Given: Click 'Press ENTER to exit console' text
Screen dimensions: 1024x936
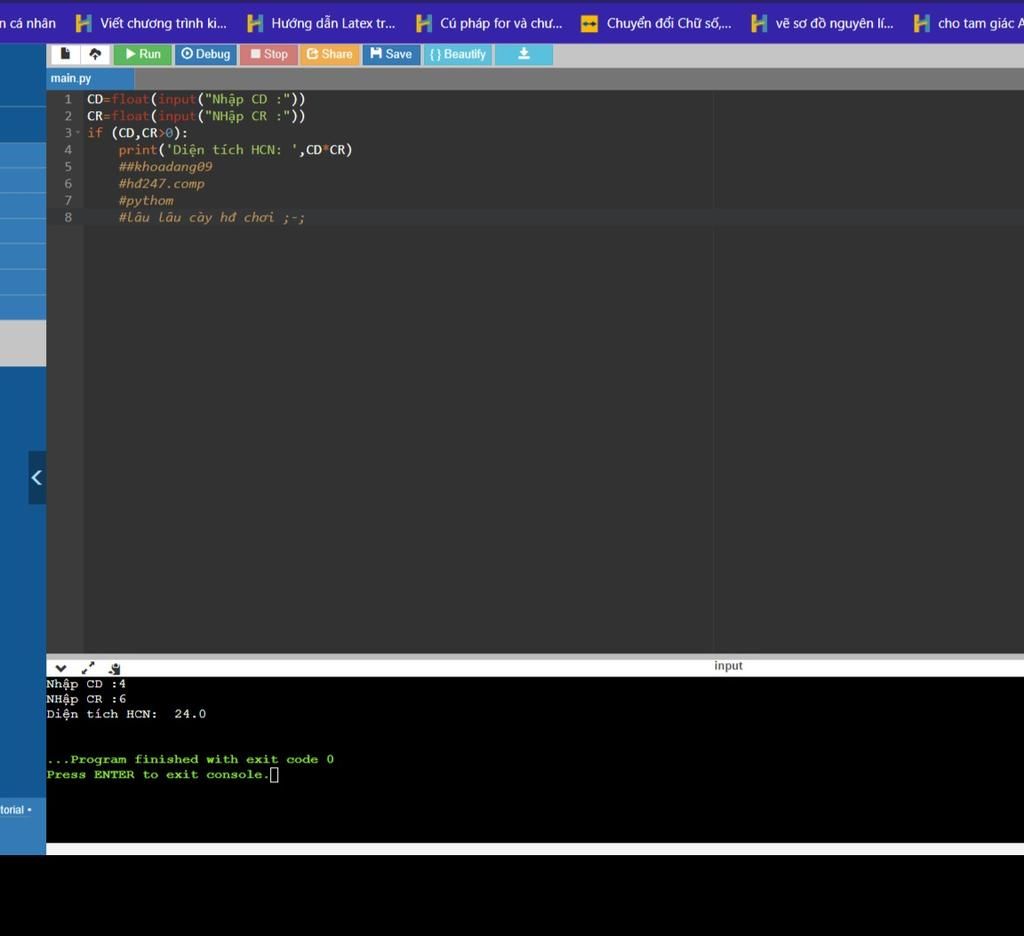Looking at the screenshot, I should point(158,775).
